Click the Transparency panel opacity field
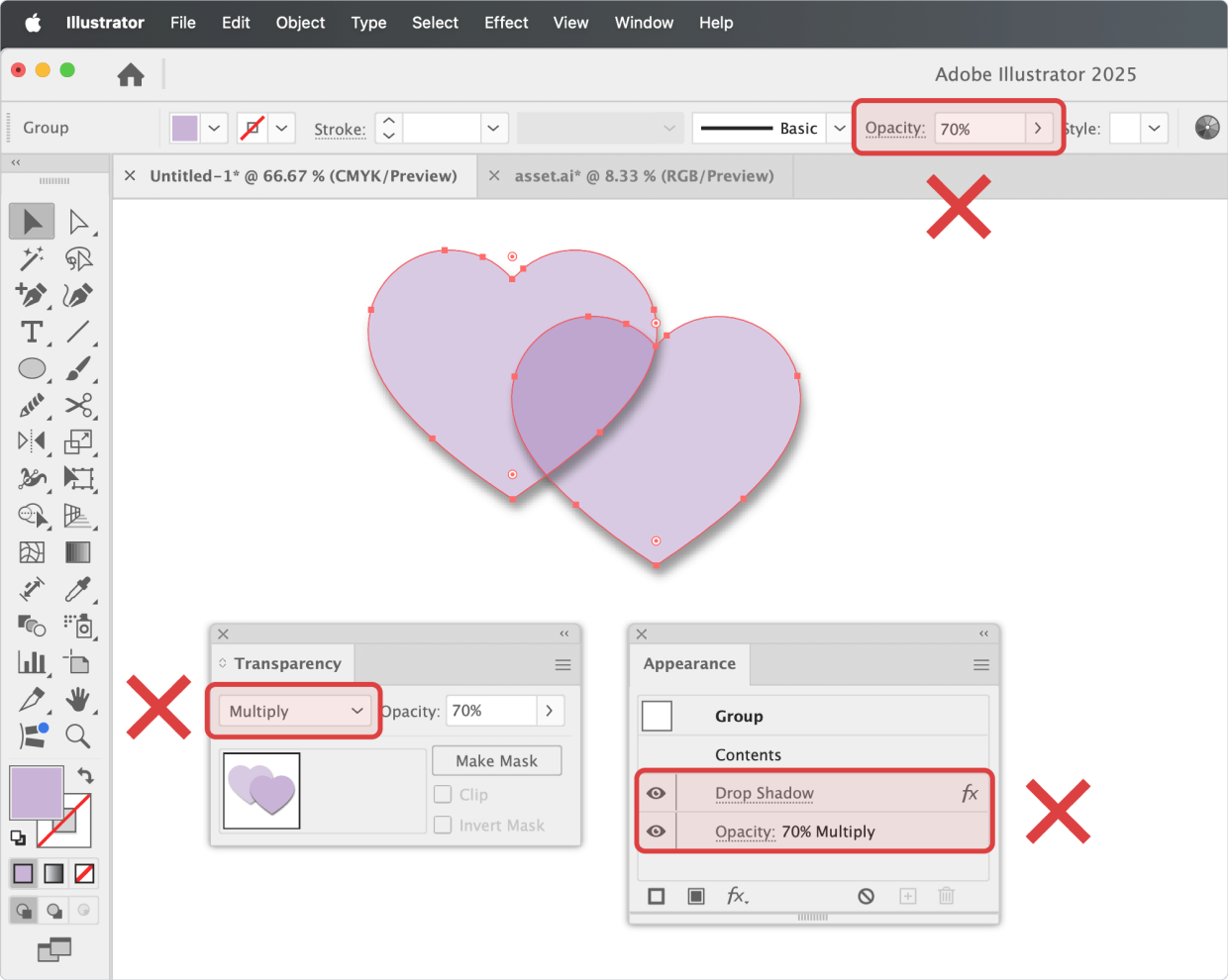 click(x=491, y=711)
